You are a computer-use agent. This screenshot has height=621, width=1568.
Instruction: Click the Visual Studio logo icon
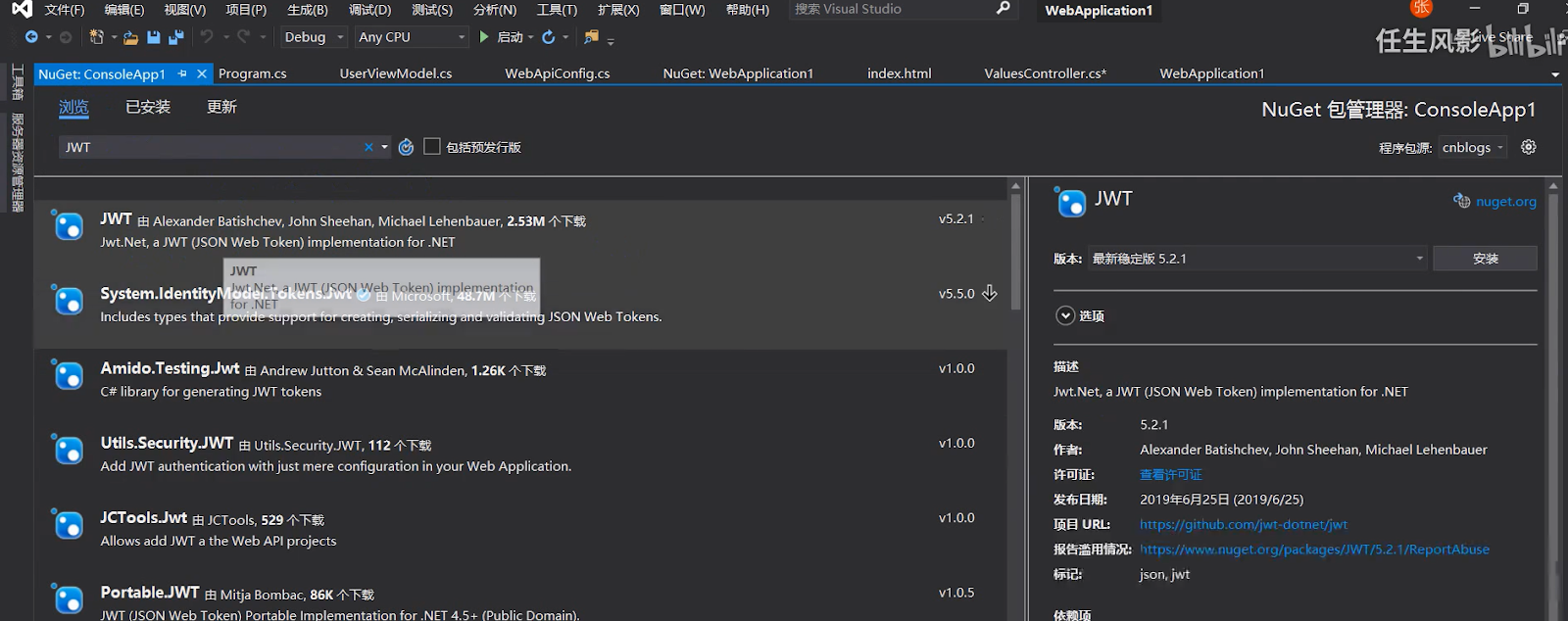click(22, 10)
